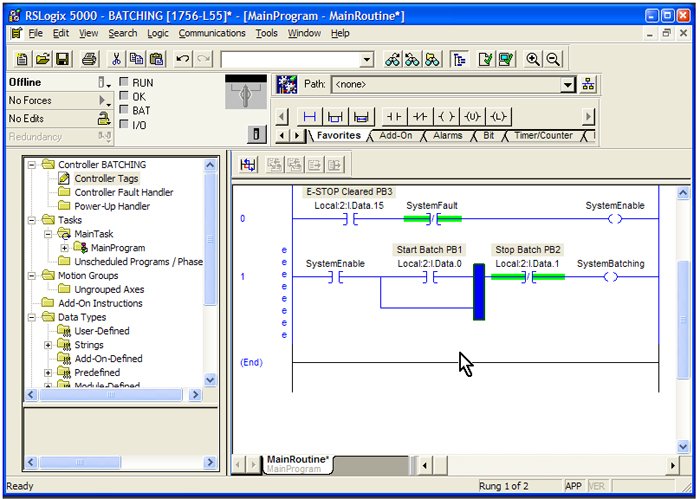The image size is (700, 499).
Task: Insert a Branch Level element
Action: [361, 117]
